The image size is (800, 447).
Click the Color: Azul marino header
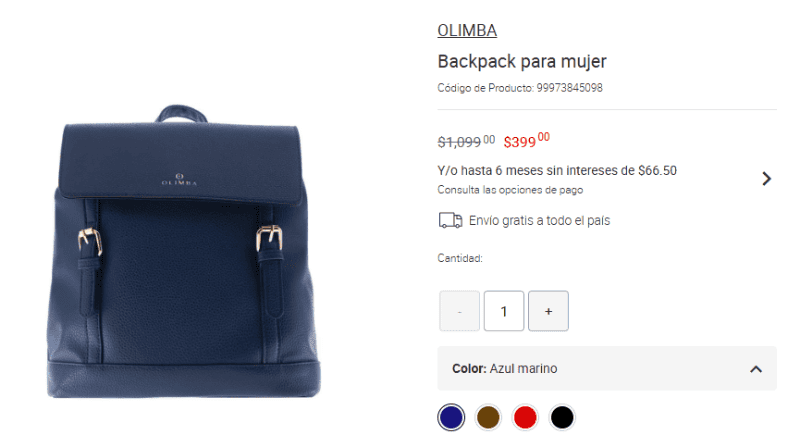[607, 368]
